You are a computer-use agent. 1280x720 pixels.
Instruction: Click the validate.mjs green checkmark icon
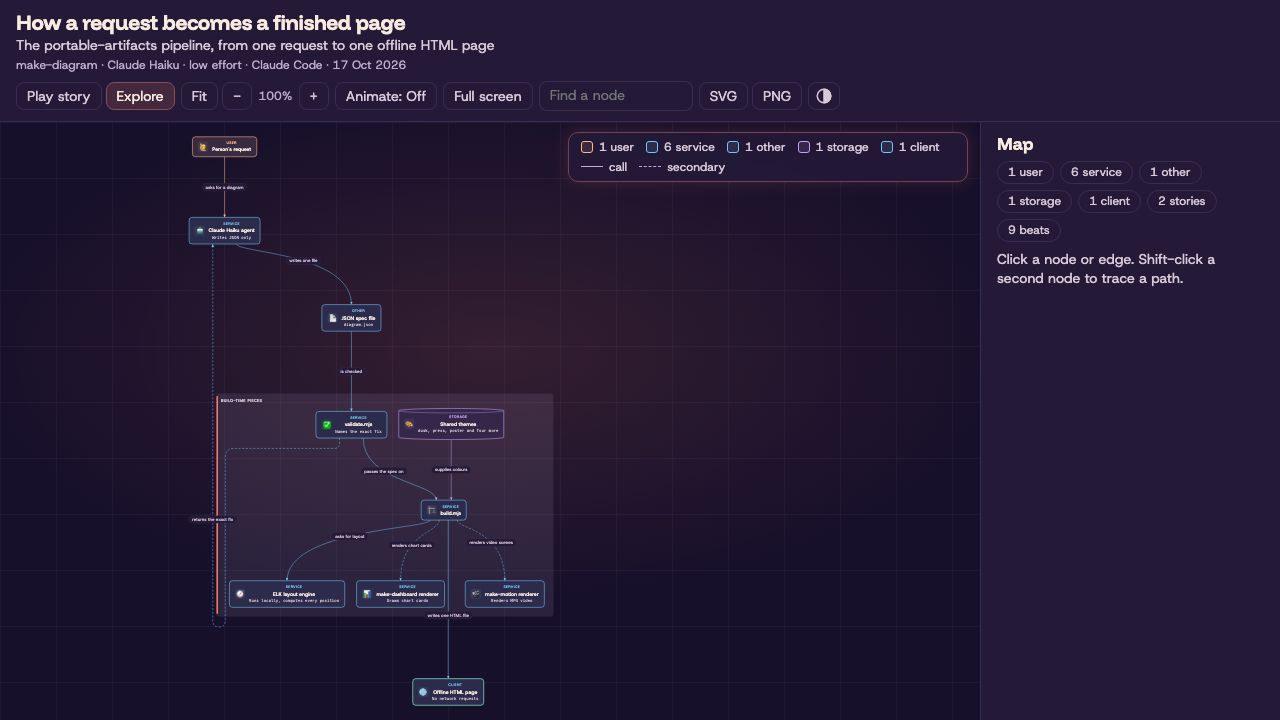pyautogui.click(x=326, y=425)
